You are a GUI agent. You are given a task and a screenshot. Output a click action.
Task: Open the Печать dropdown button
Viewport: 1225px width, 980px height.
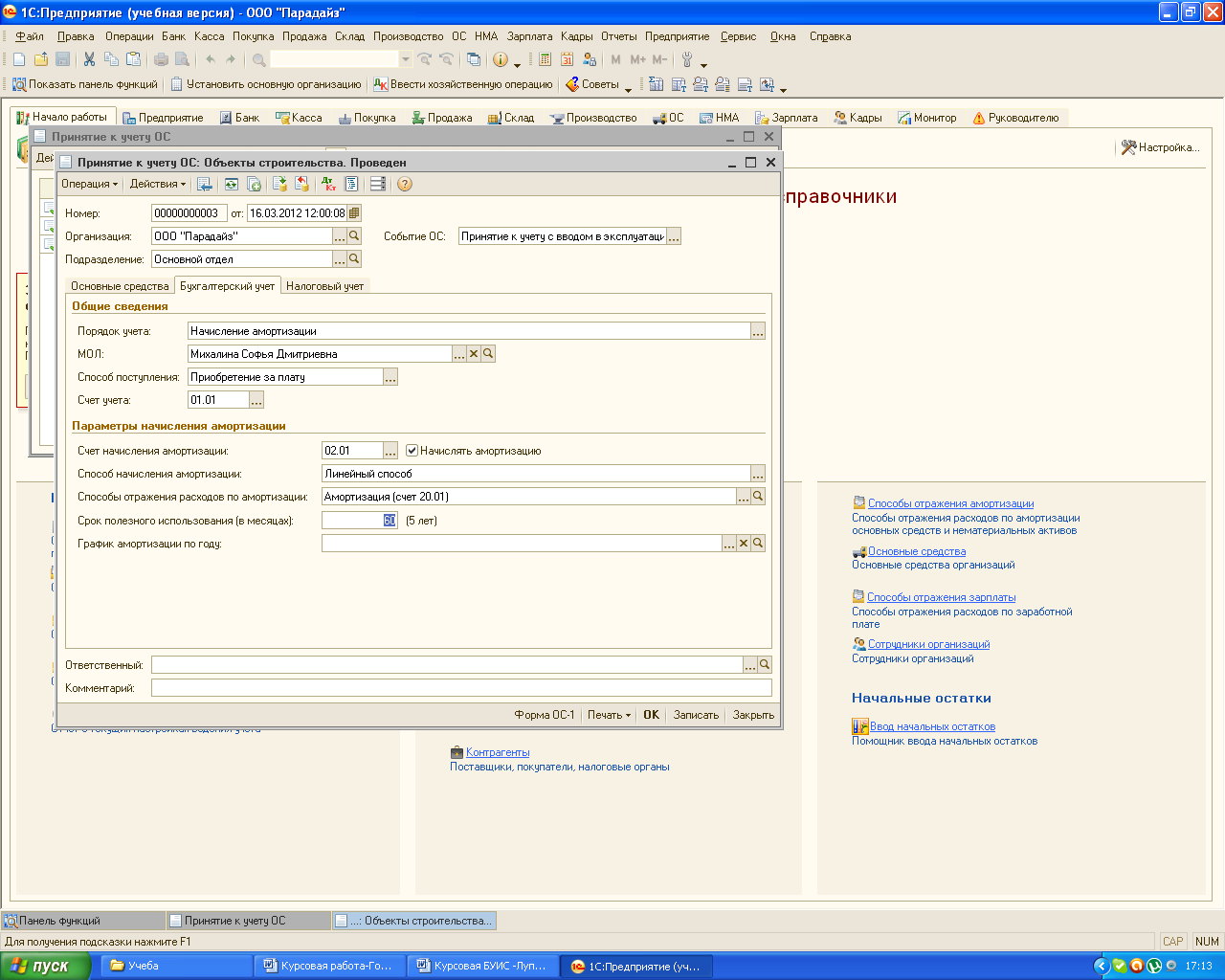click(x=609, y=715)
